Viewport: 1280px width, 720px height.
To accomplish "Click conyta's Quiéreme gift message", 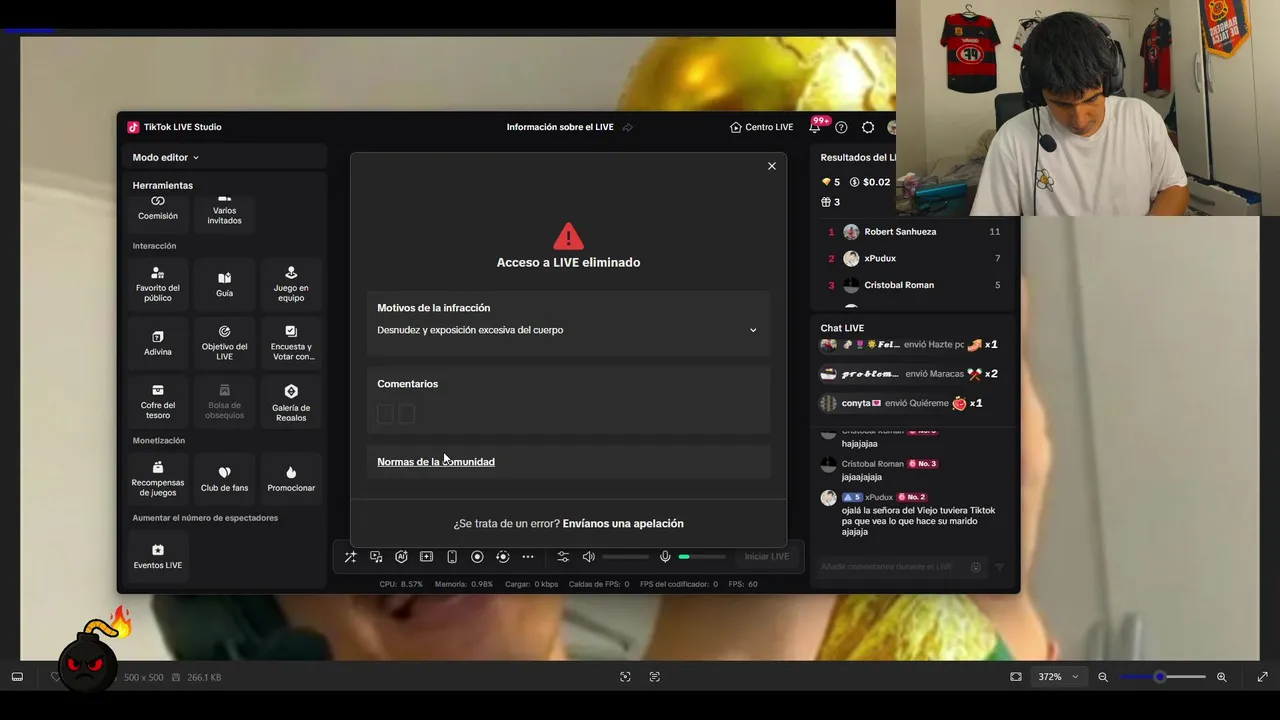I will pyautogui.click(x=903, y=403).
